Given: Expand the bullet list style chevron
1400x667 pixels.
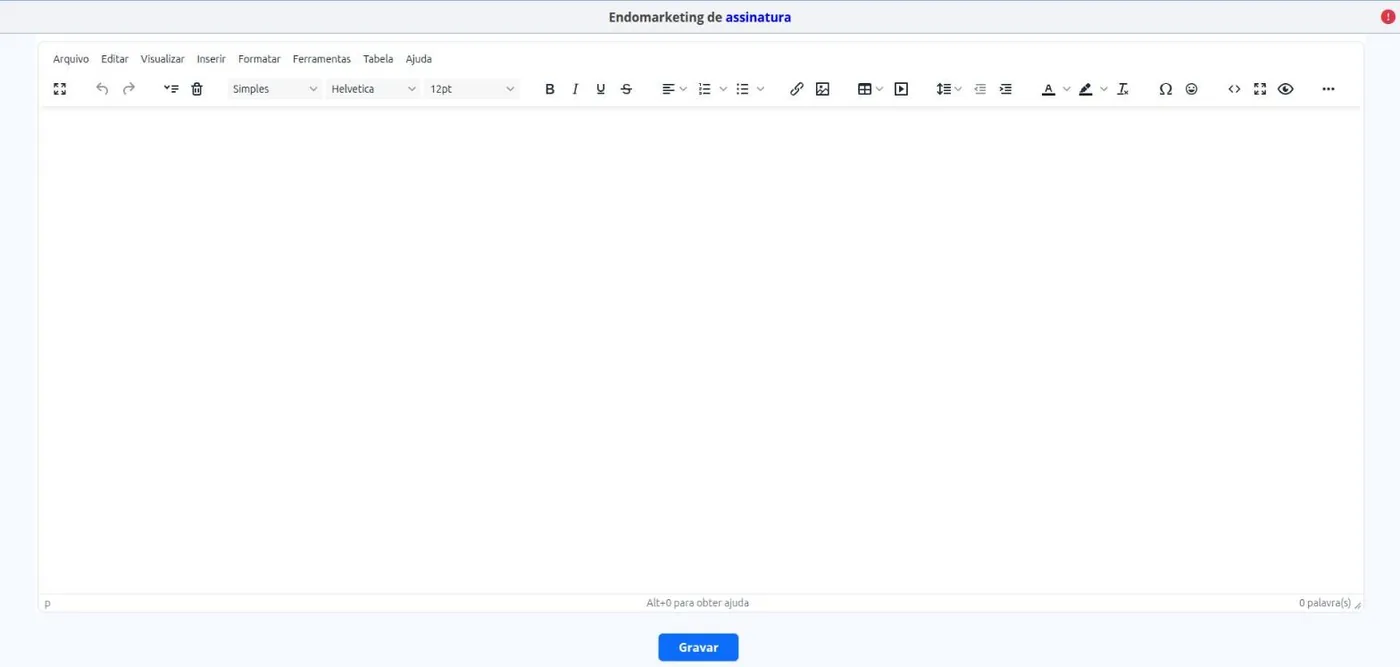Looking at the screenshot, I should 760,89.
